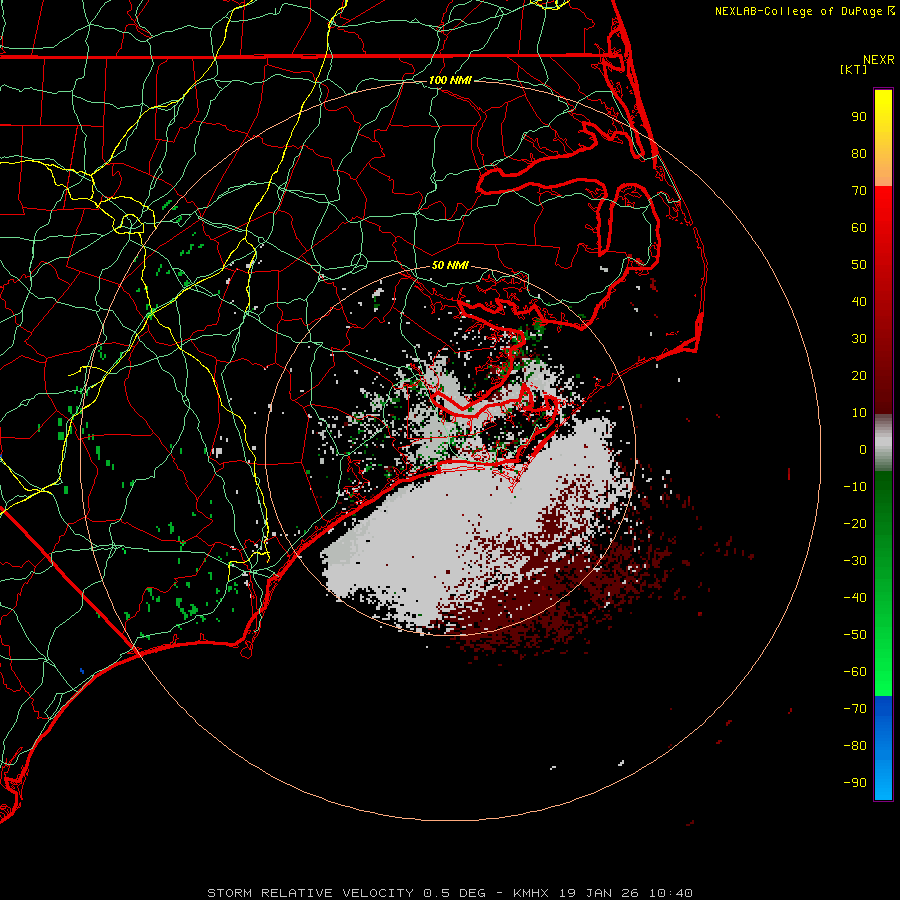Viewport: 900px width, 900px height.
Task: Click the 50 value on velocity scale
Action: [859, 265]
